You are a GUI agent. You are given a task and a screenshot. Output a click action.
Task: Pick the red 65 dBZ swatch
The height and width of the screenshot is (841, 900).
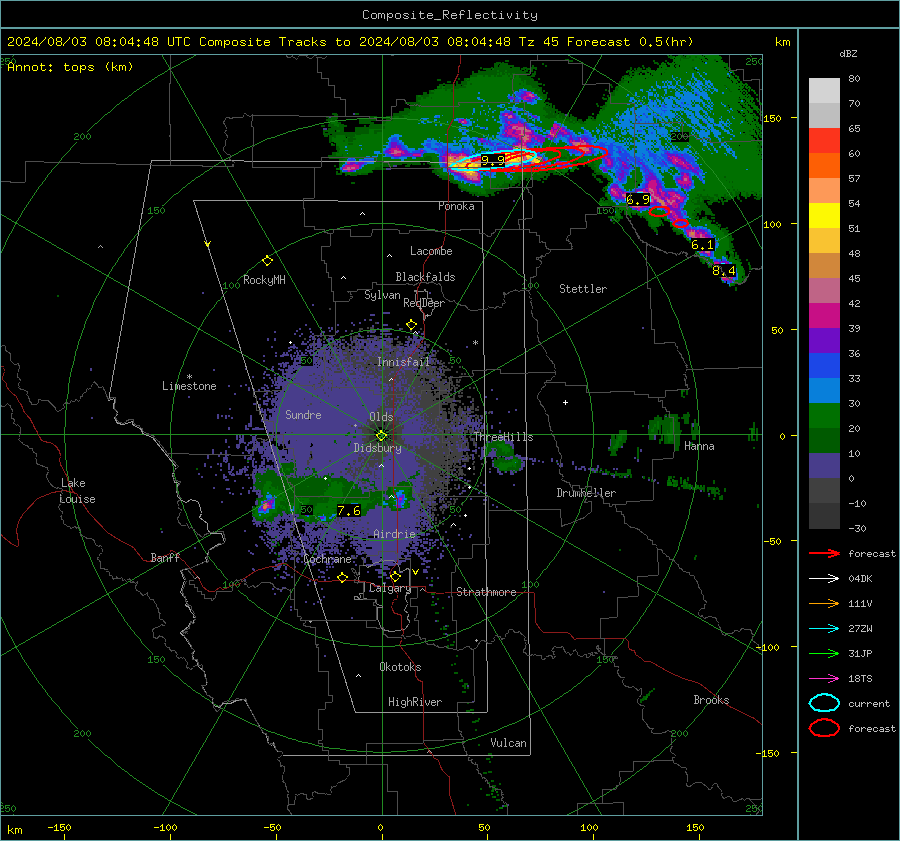[x=824, y=140]
